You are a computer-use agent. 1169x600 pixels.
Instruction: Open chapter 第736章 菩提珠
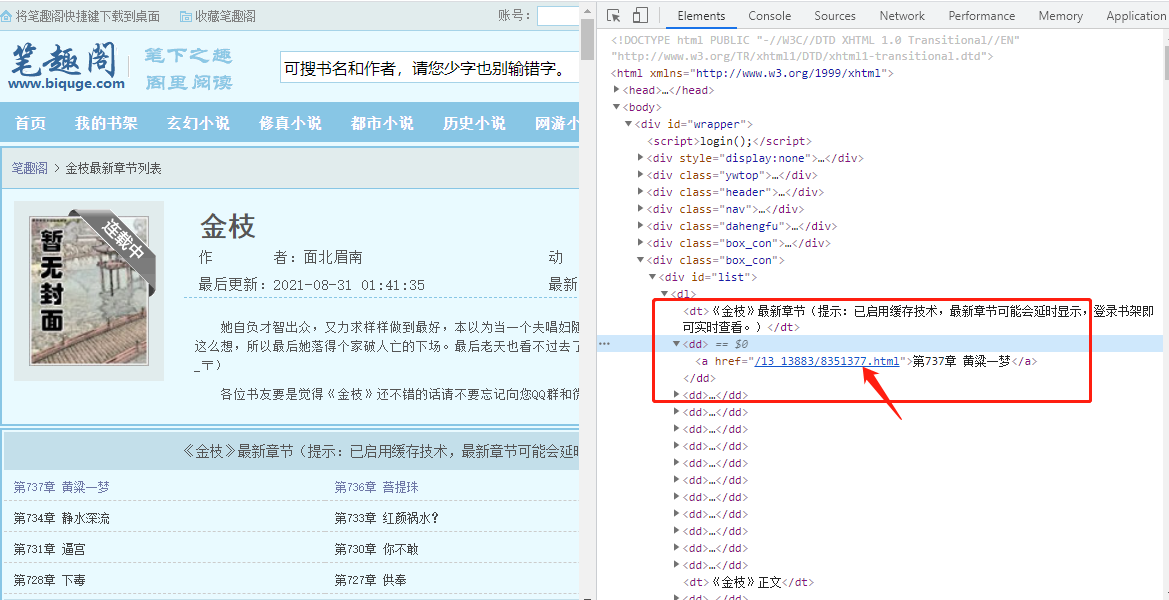[x=376, y=487]
